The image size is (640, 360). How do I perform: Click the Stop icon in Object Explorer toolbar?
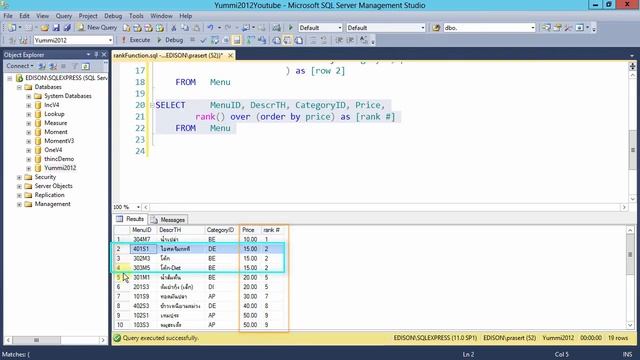click(x=63, y=66)
